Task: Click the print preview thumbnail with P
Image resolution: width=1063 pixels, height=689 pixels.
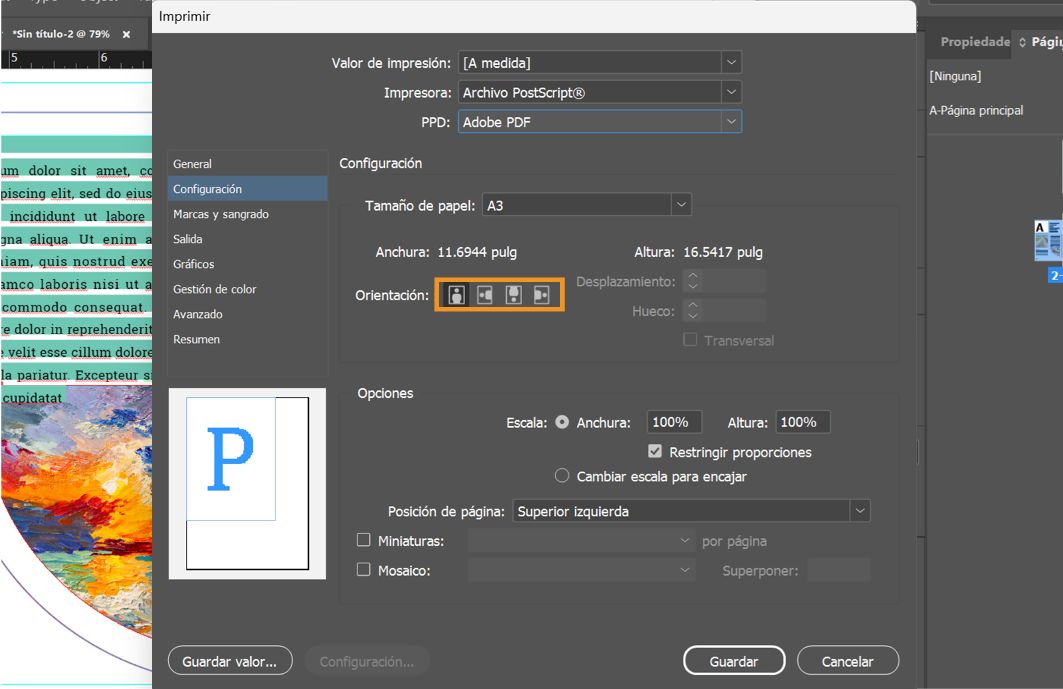Action: point(247,484)
